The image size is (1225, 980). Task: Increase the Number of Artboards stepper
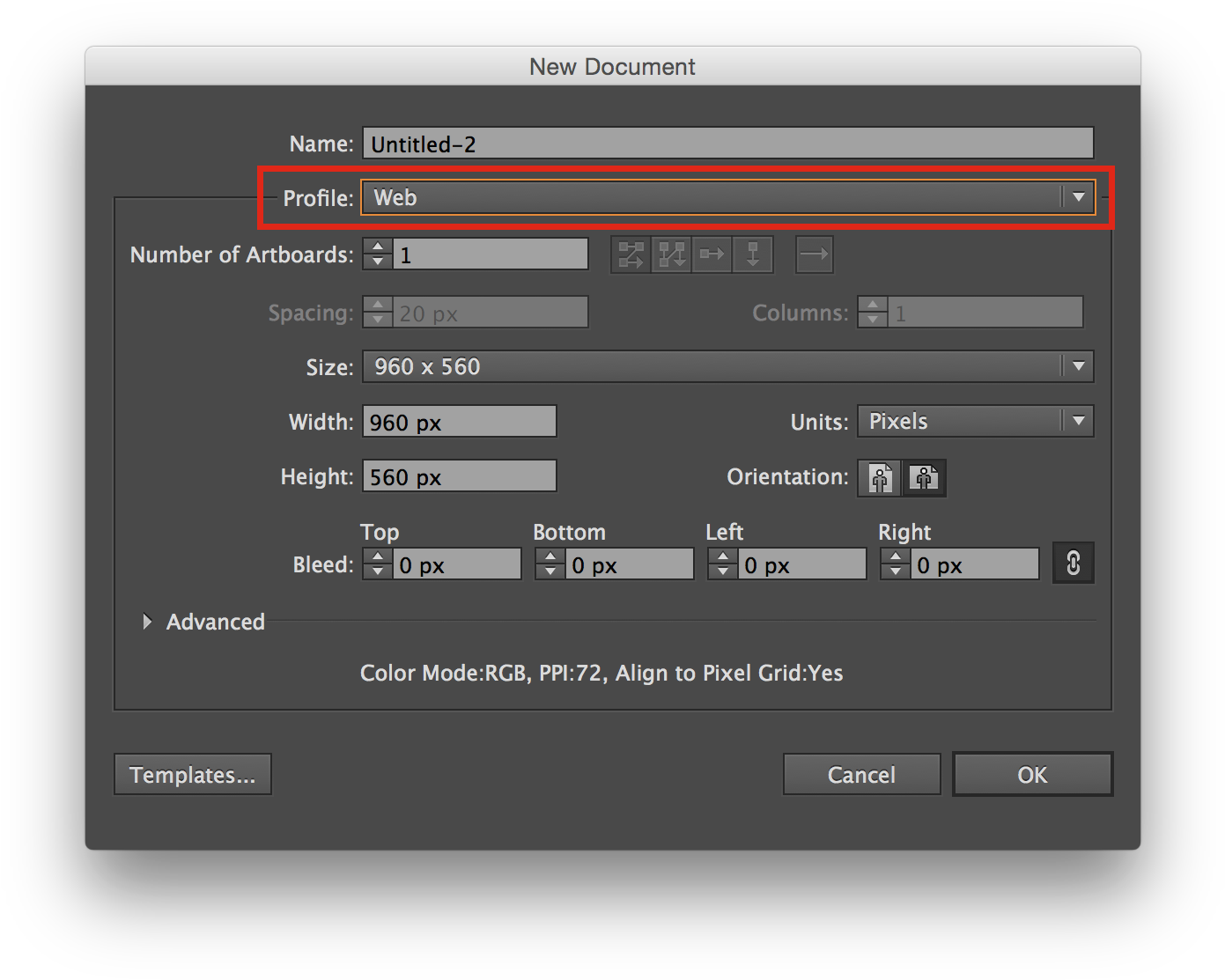tap(378, 247)
